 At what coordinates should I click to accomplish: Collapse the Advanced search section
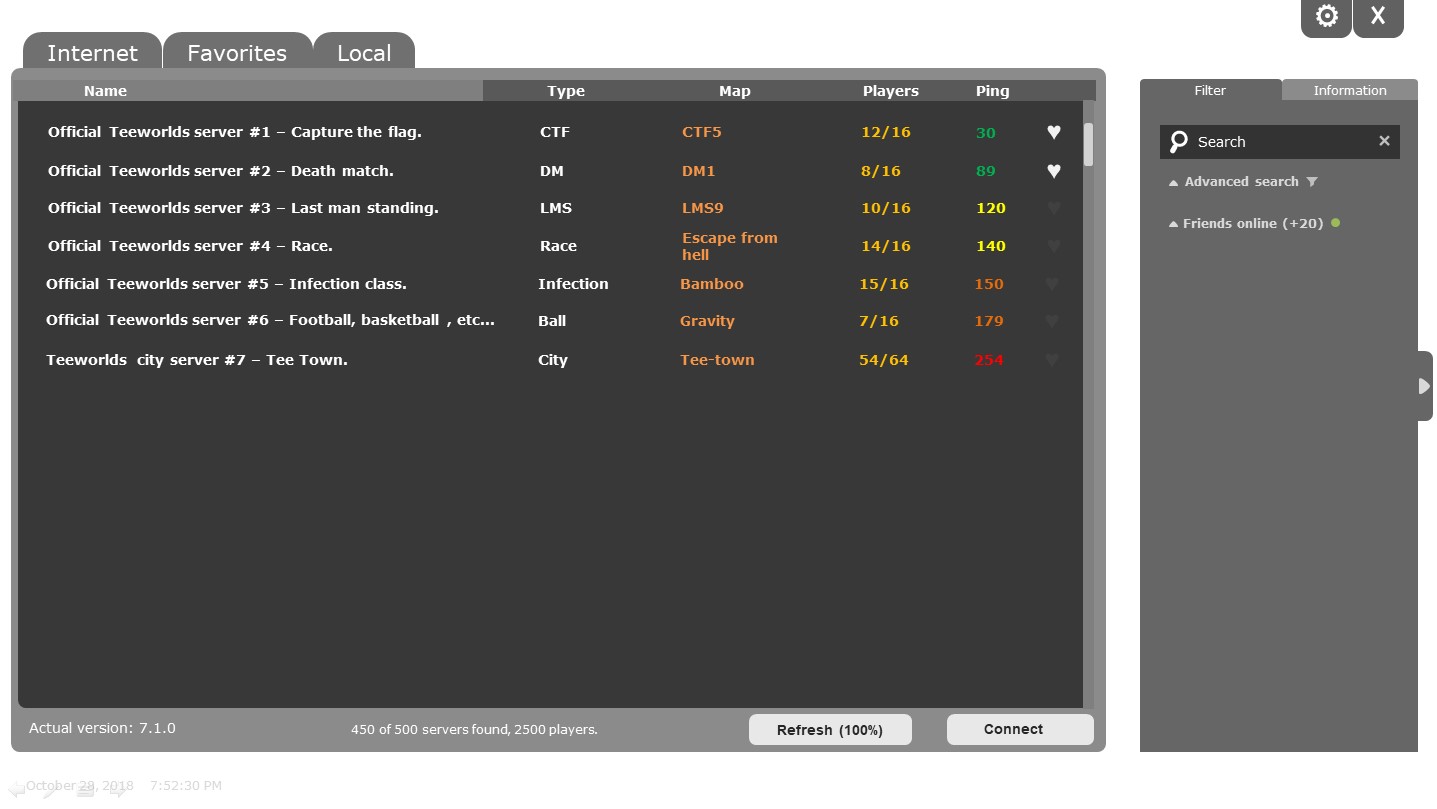click(x=1174, y=182)
